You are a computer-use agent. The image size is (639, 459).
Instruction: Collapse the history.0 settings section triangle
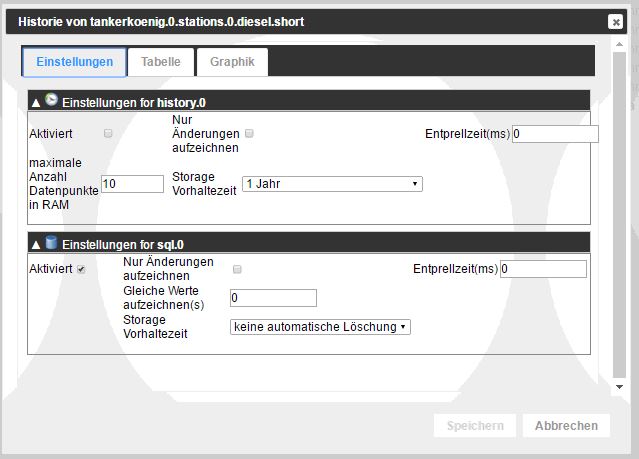pyautogui.click(x=37, y=102)
